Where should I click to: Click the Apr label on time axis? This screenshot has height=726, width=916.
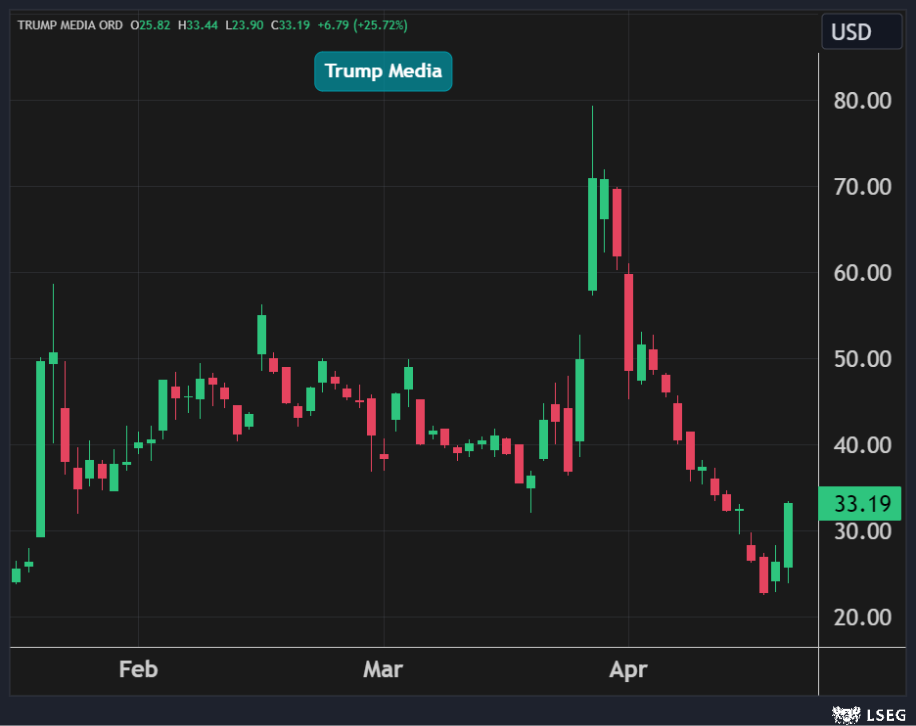(x=628, y=669)
